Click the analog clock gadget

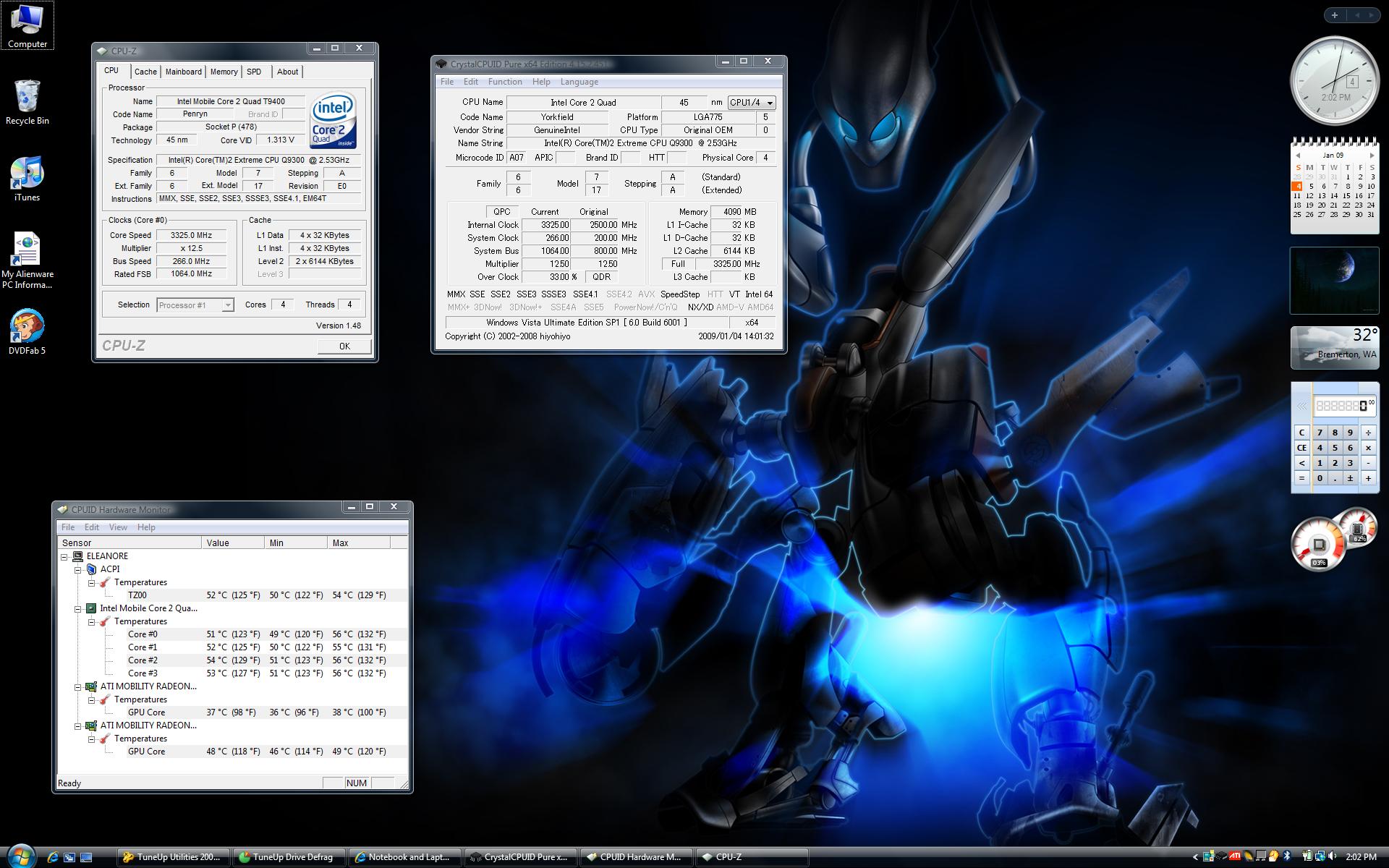(x=1335, y=81)
